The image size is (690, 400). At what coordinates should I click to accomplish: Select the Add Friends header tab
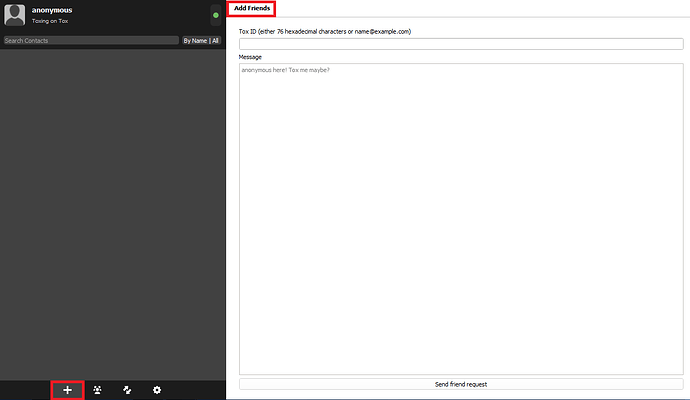point(252,8)
